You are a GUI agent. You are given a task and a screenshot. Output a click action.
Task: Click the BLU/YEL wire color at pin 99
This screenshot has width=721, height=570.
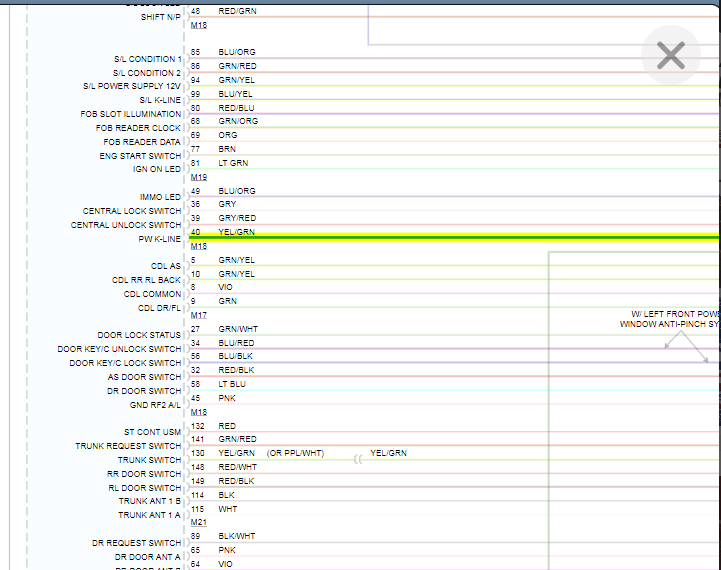235,94
